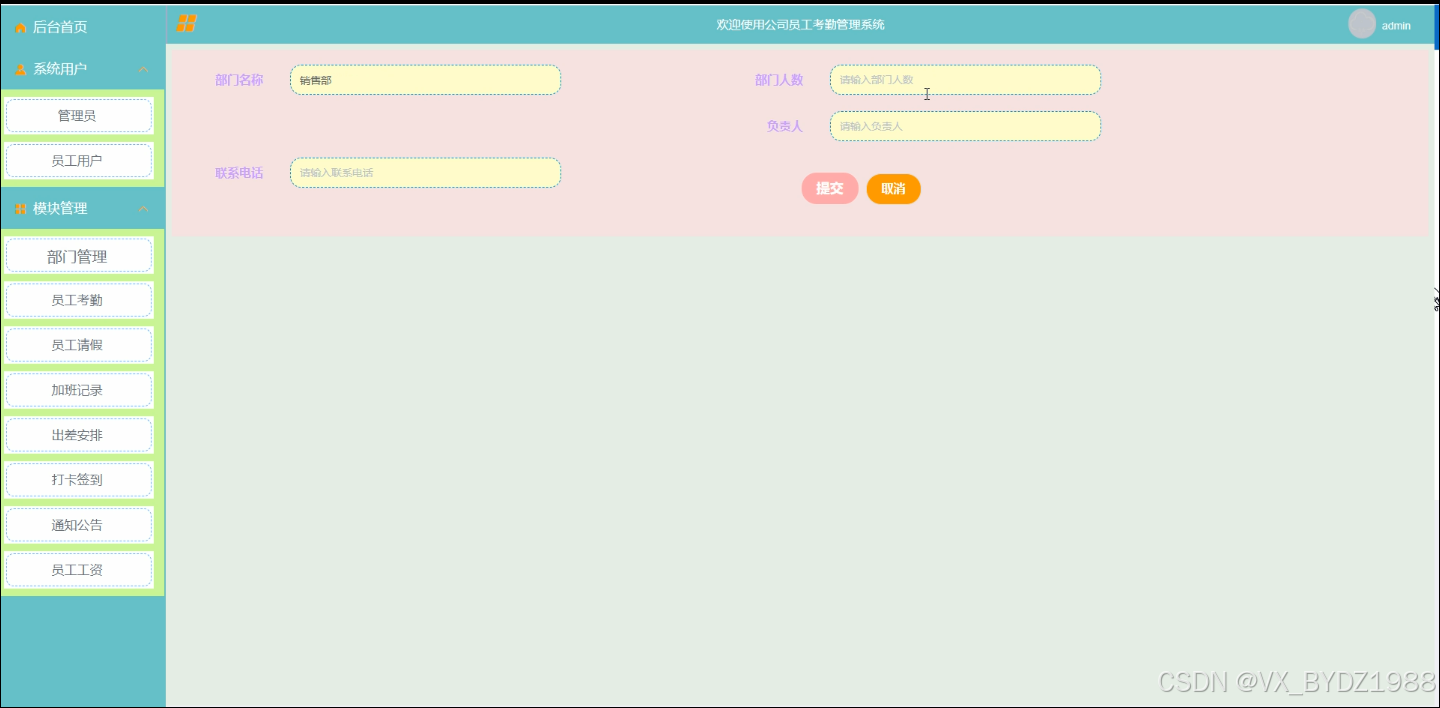Click the user icon beside 系统用户

(20, 69)
